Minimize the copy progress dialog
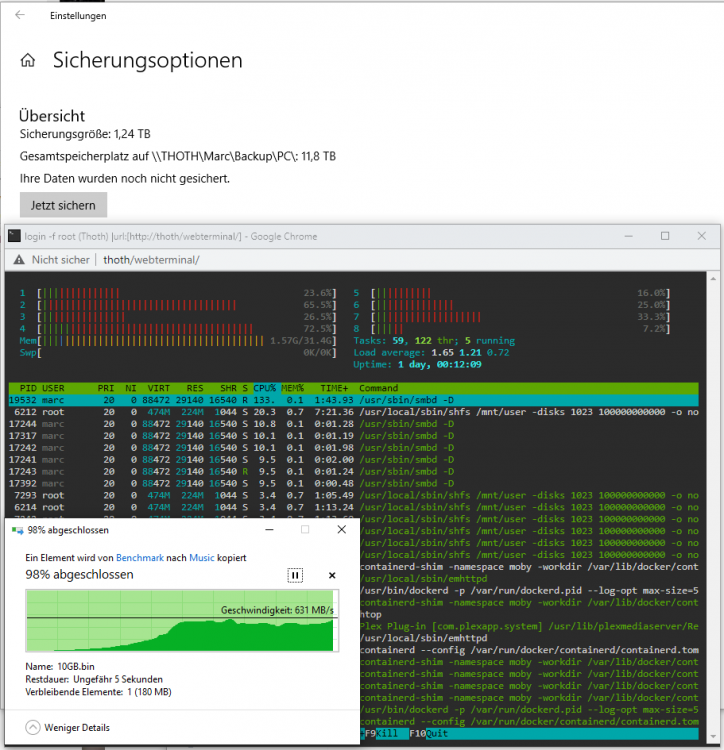The image size is (724, 750). pos(269,529)
